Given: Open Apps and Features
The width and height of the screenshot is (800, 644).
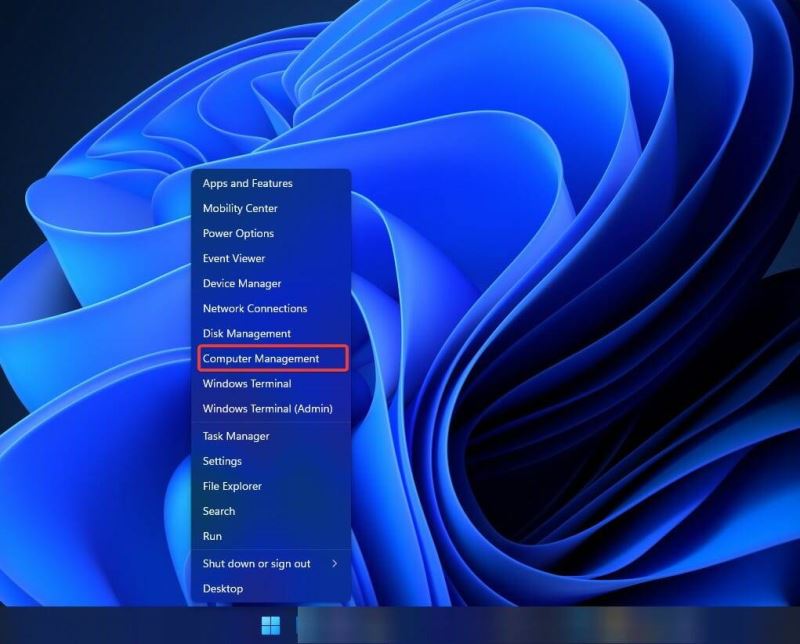Looking at the screenshot, I should 247,183.
